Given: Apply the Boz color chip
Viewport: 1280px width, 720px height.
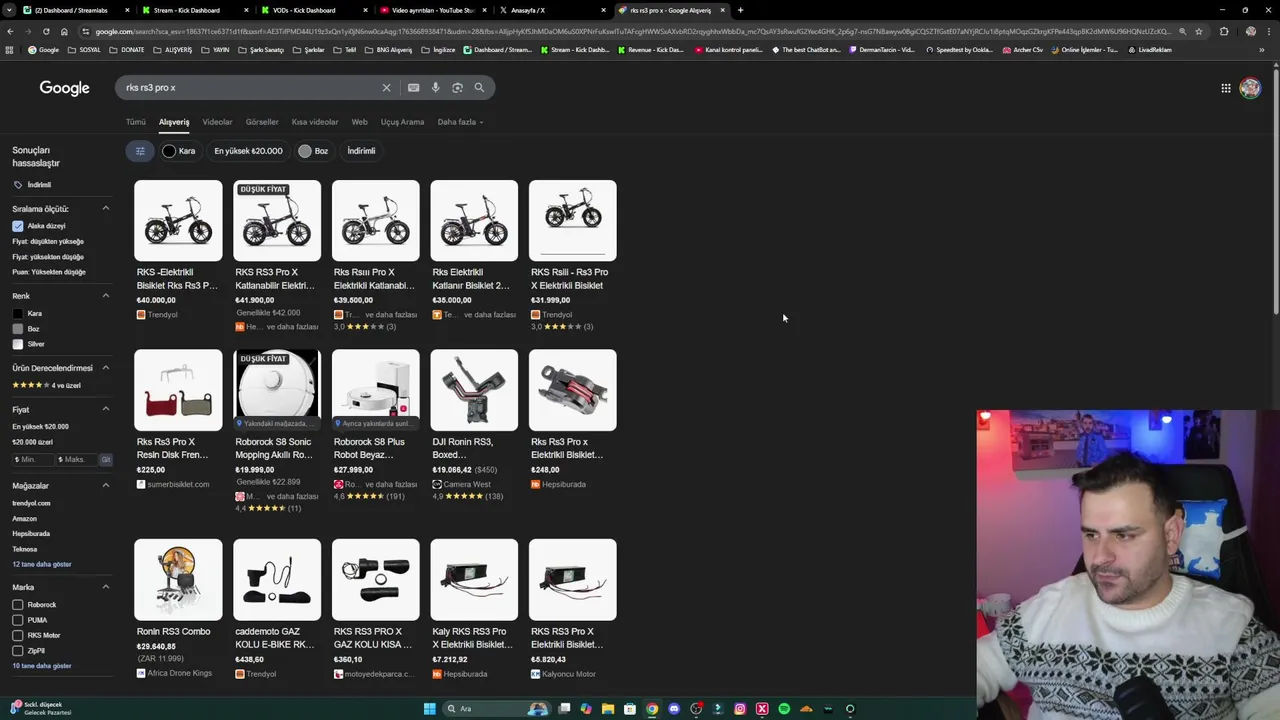Looking at the screenshot, I should (313, 151).
